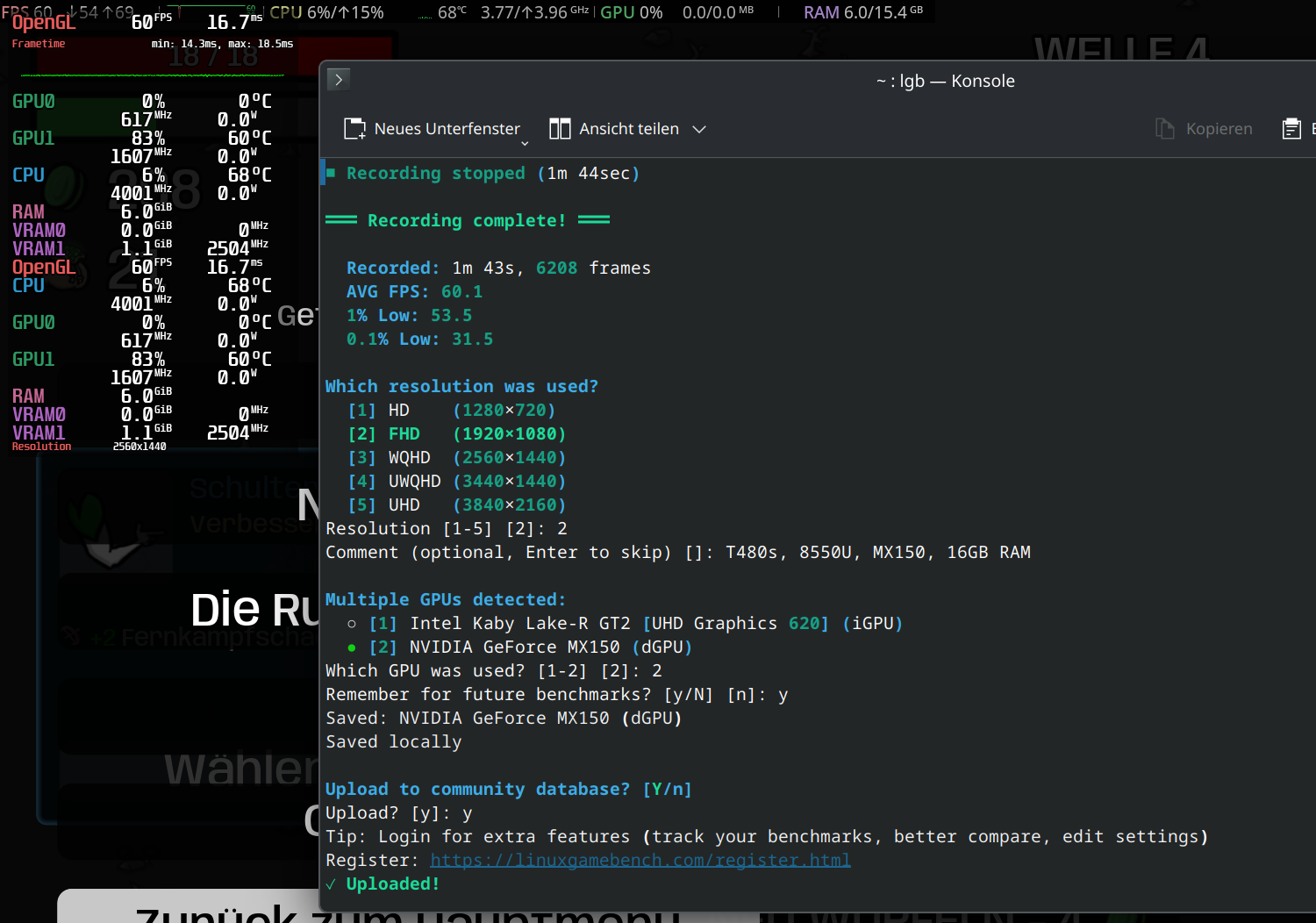Click the '0.1% Low: 31.5' line
The width and height of the screenshot is (1316, 923).
coord(419,339)
